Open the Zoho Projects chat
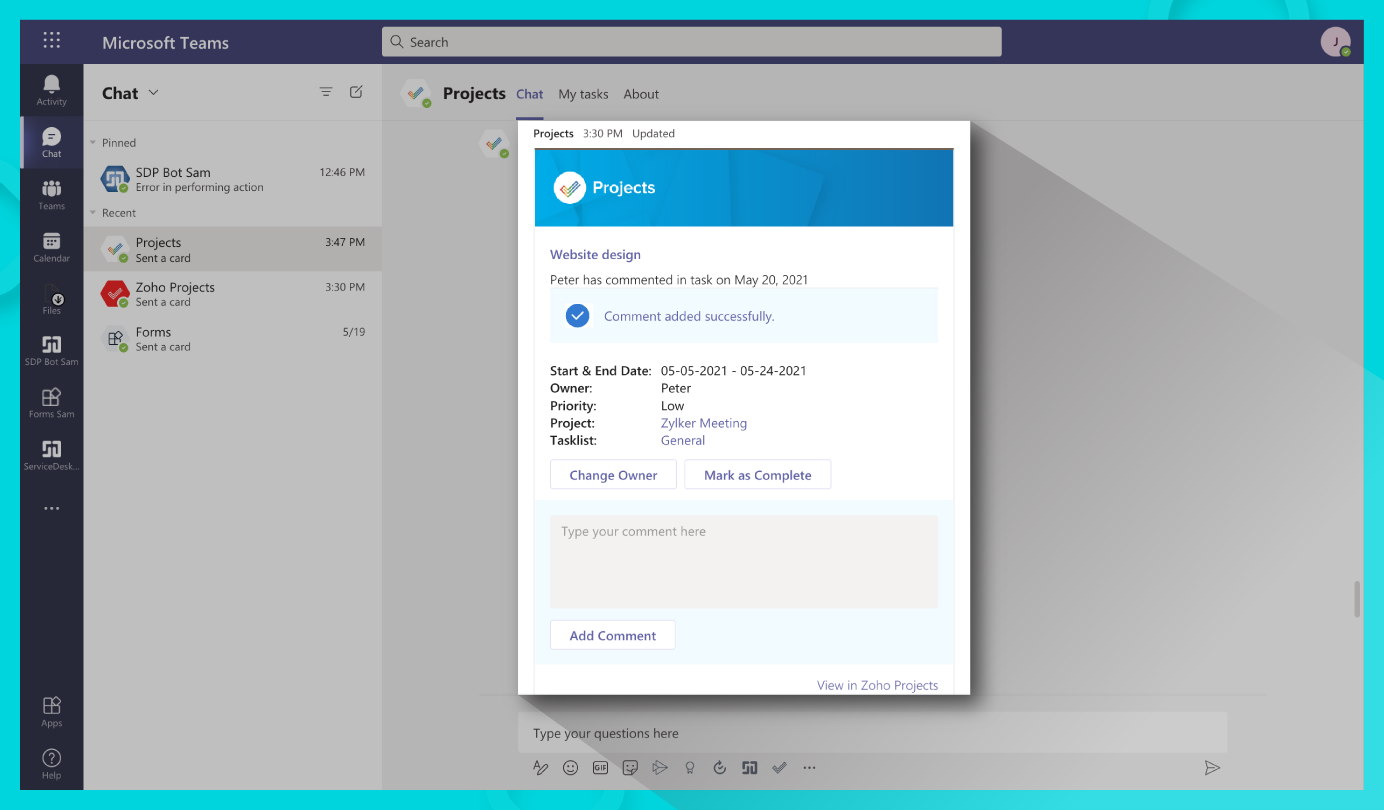 233,294
